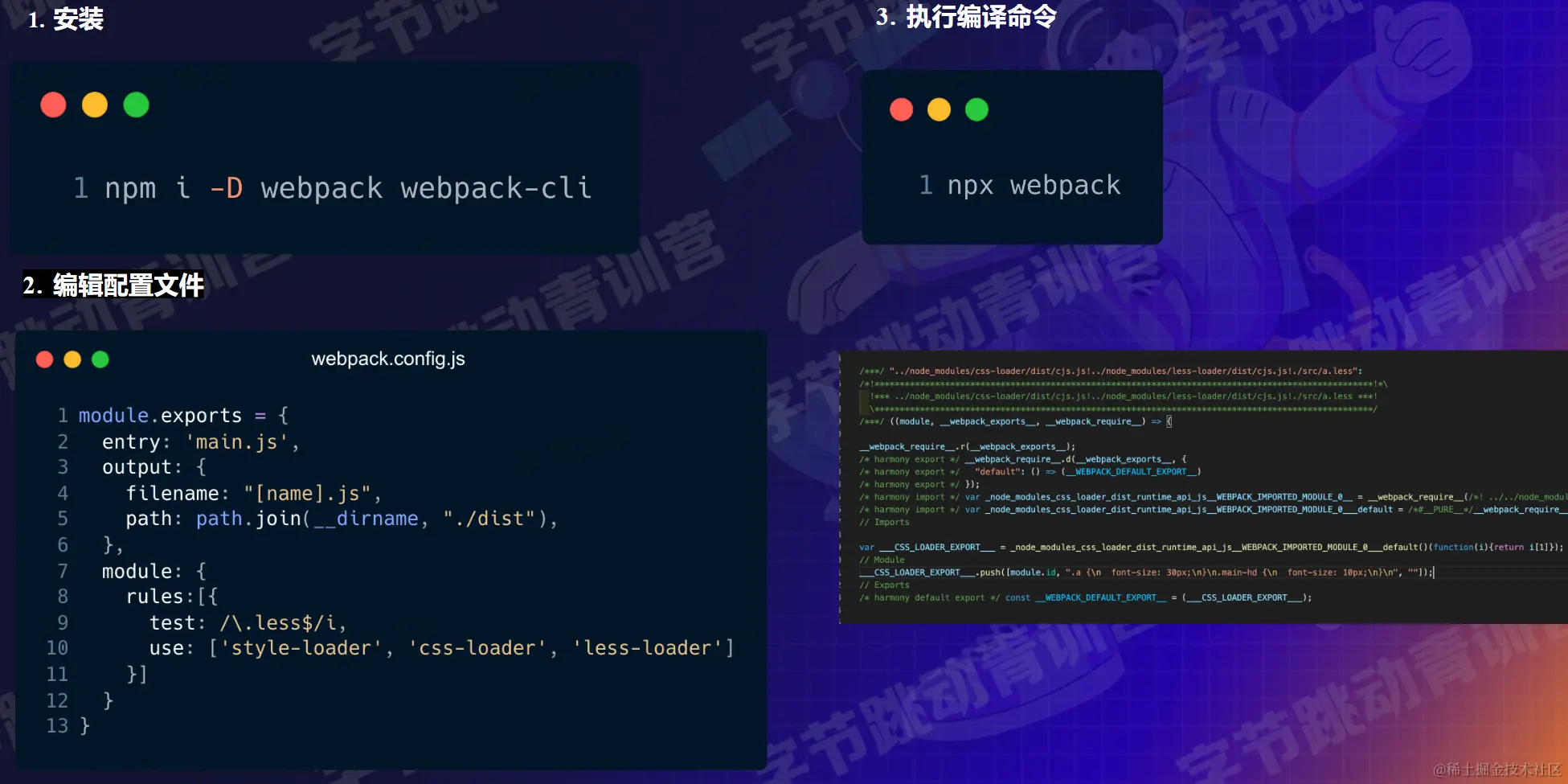Click green dot in webpack.config.js window
Screen dimensions: 1568x784
click(100, 359)
